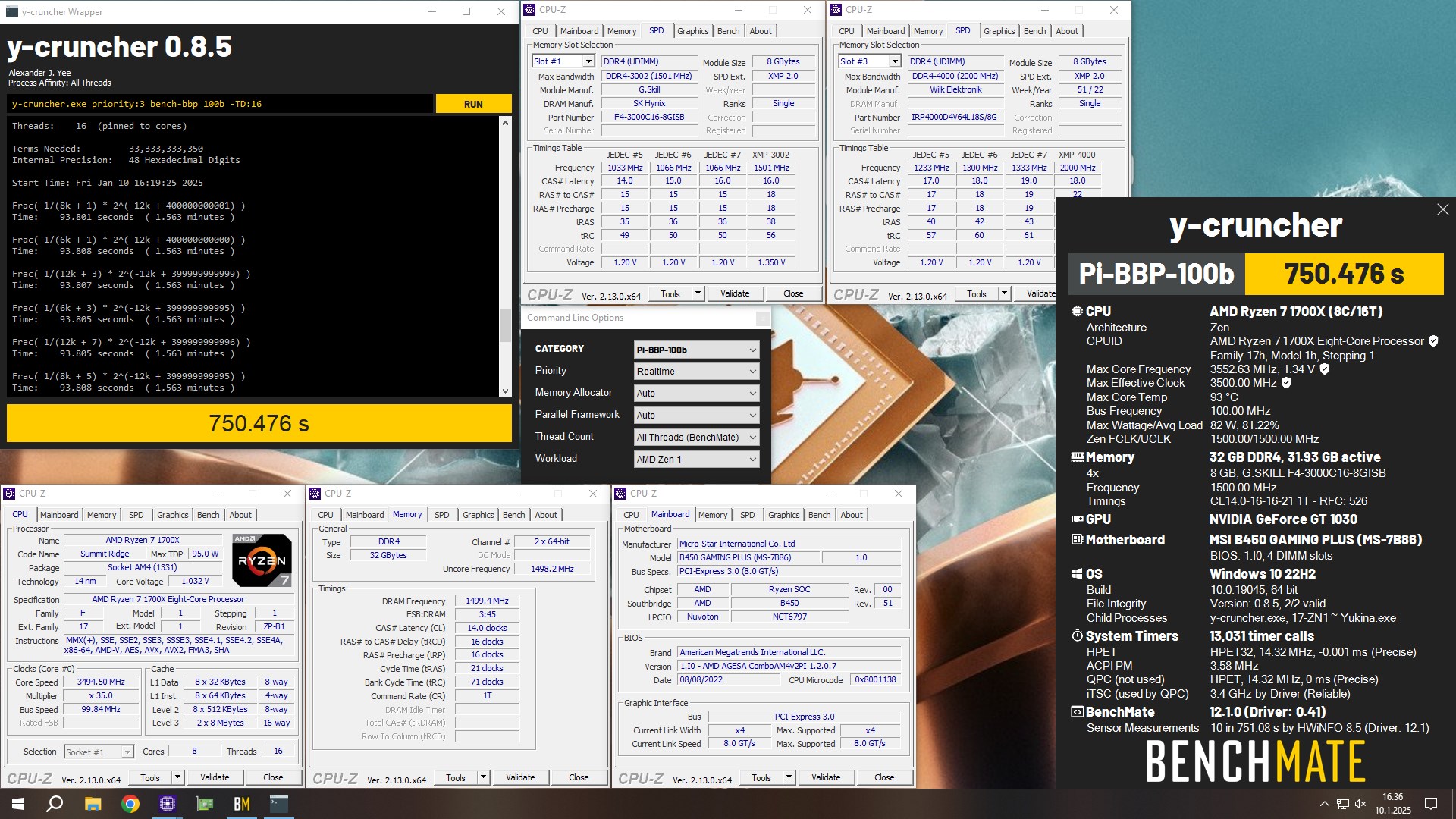Click the Memory icon in BenchMate panel
Viewport: 1456px width, 819px height.
pos(1077,457)
